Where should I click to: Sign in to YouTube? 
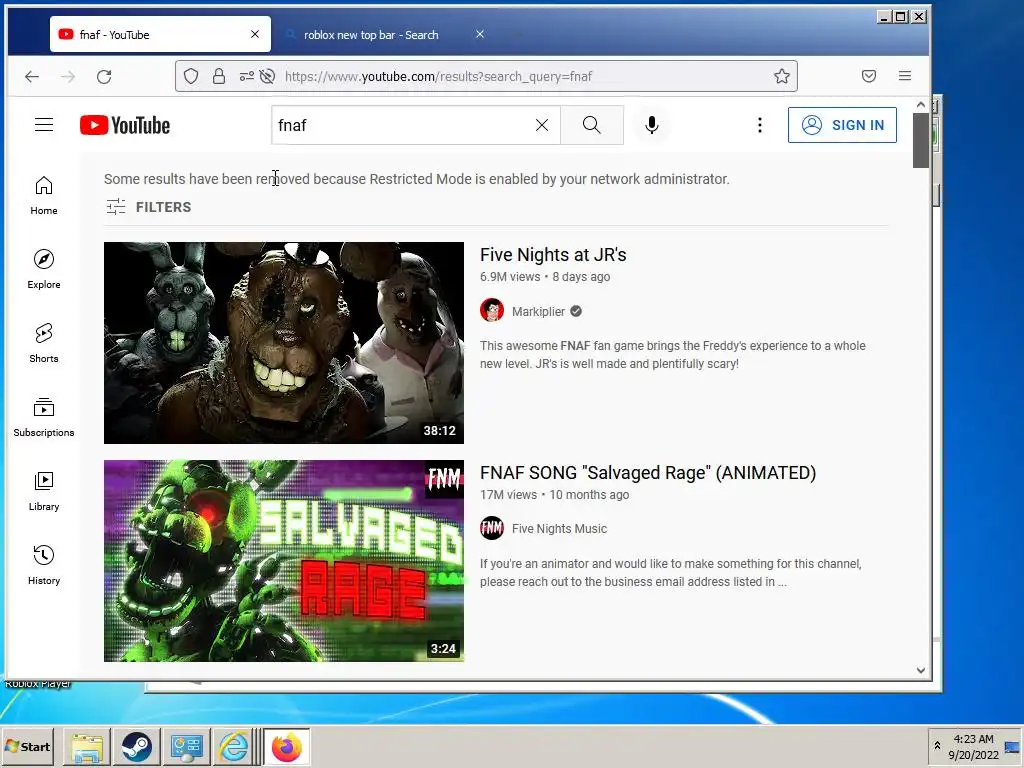click(x=842, y=125)
